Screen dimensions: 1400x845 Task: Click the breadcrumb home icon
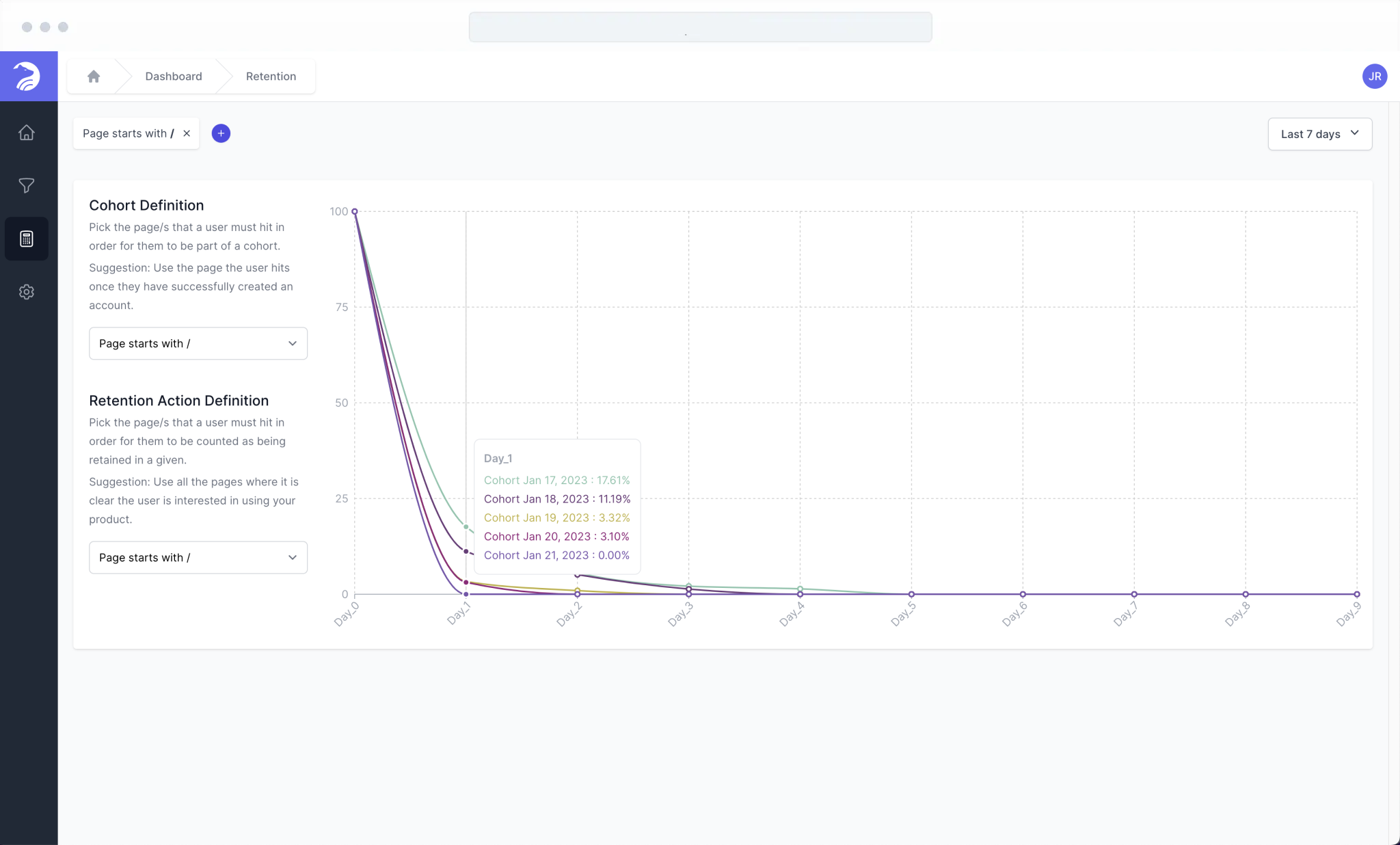tap(94, 77)
